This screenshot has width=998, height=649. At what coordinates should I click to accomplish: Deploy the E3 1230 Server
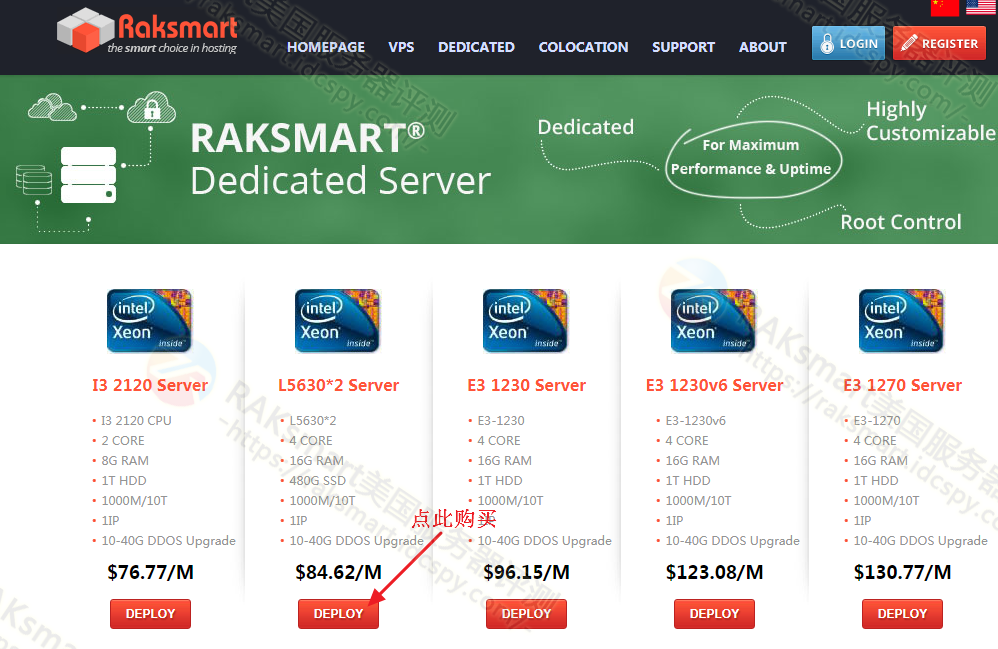(526, 614)
